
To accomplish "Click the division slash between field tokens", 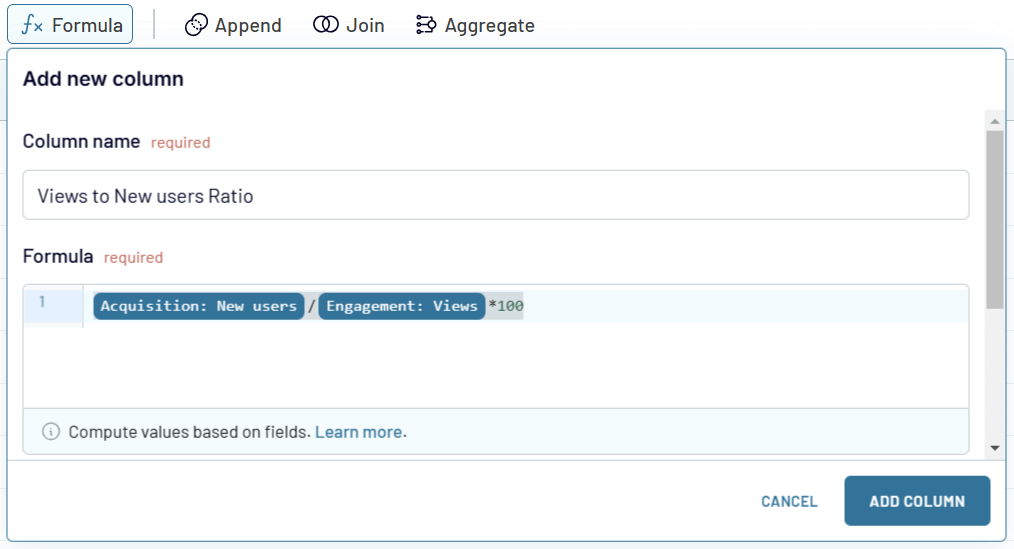I will [311, 306].
